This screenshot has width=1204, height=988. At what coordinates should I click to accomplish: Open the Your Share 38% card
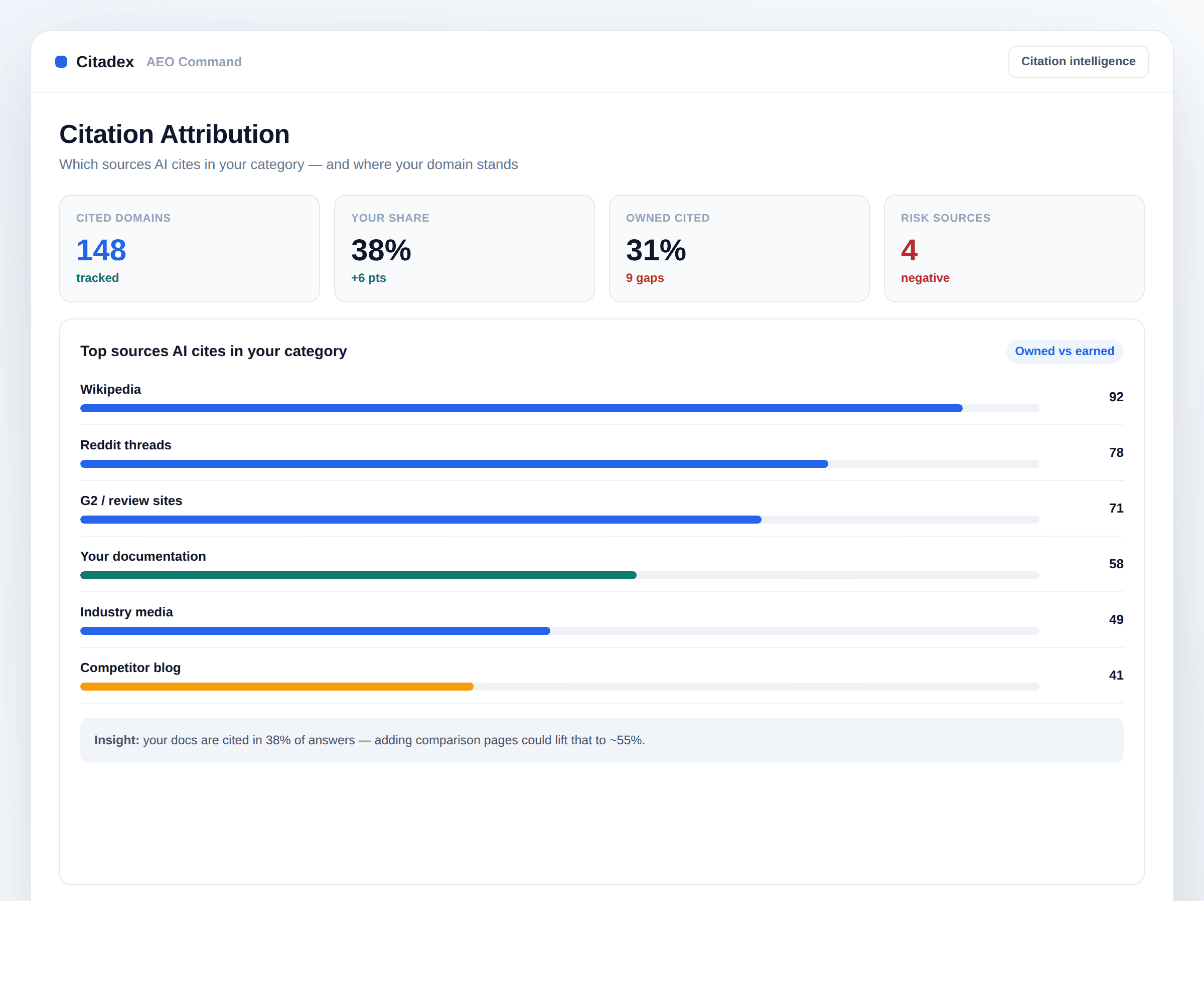pyautogui.click(x=465, y=249)
